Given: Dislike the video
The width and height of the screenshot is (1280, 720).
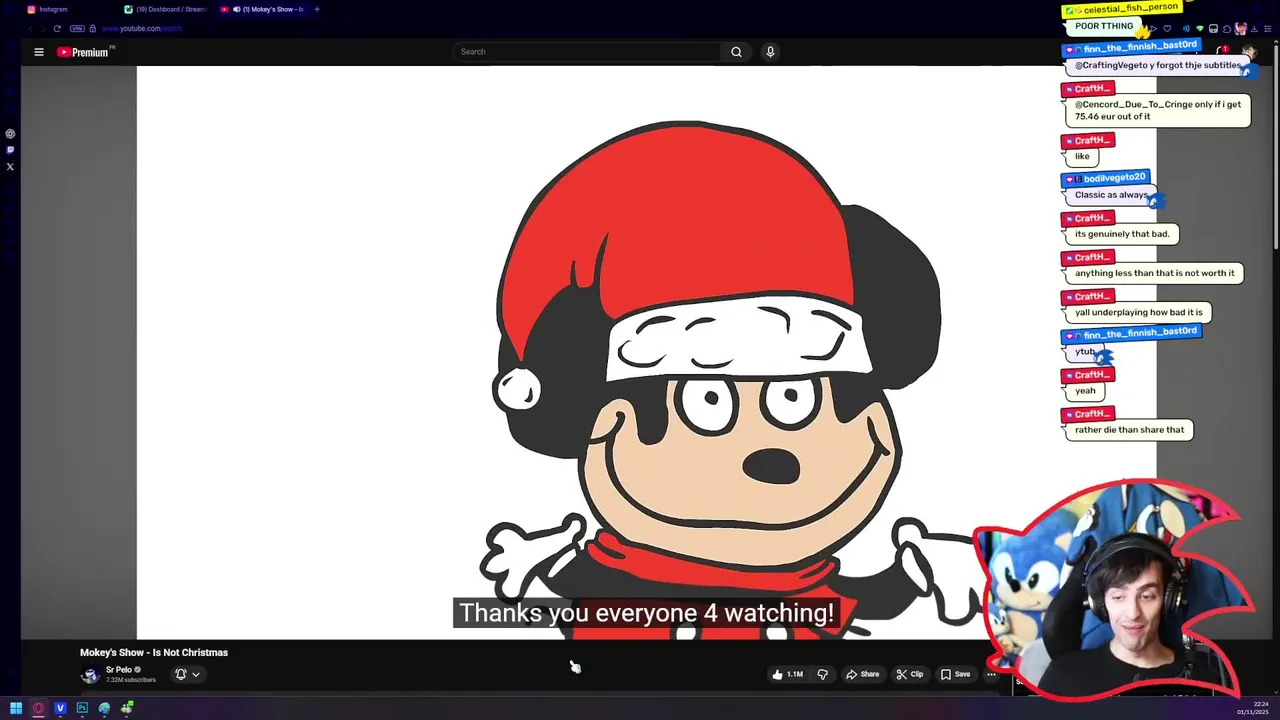Looking at the screenshot, I should [822, 674].
